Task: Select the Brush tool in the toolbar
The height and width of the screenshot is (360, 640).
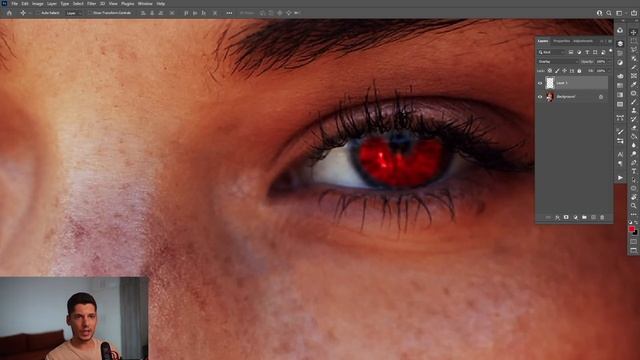Action: pyautogui.click(x=633, y=102)
